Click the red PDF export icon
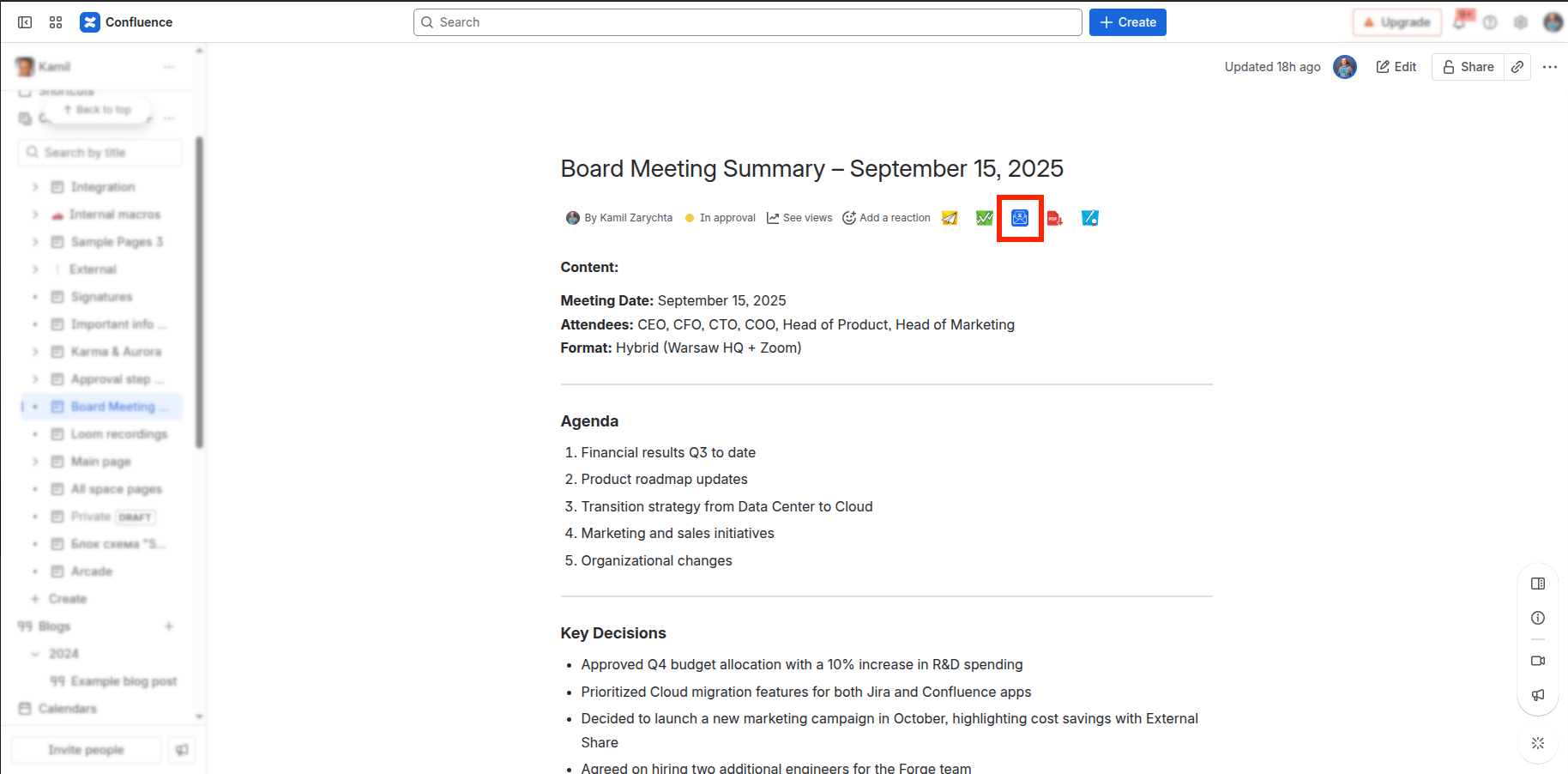 [x=1055, y=218]
